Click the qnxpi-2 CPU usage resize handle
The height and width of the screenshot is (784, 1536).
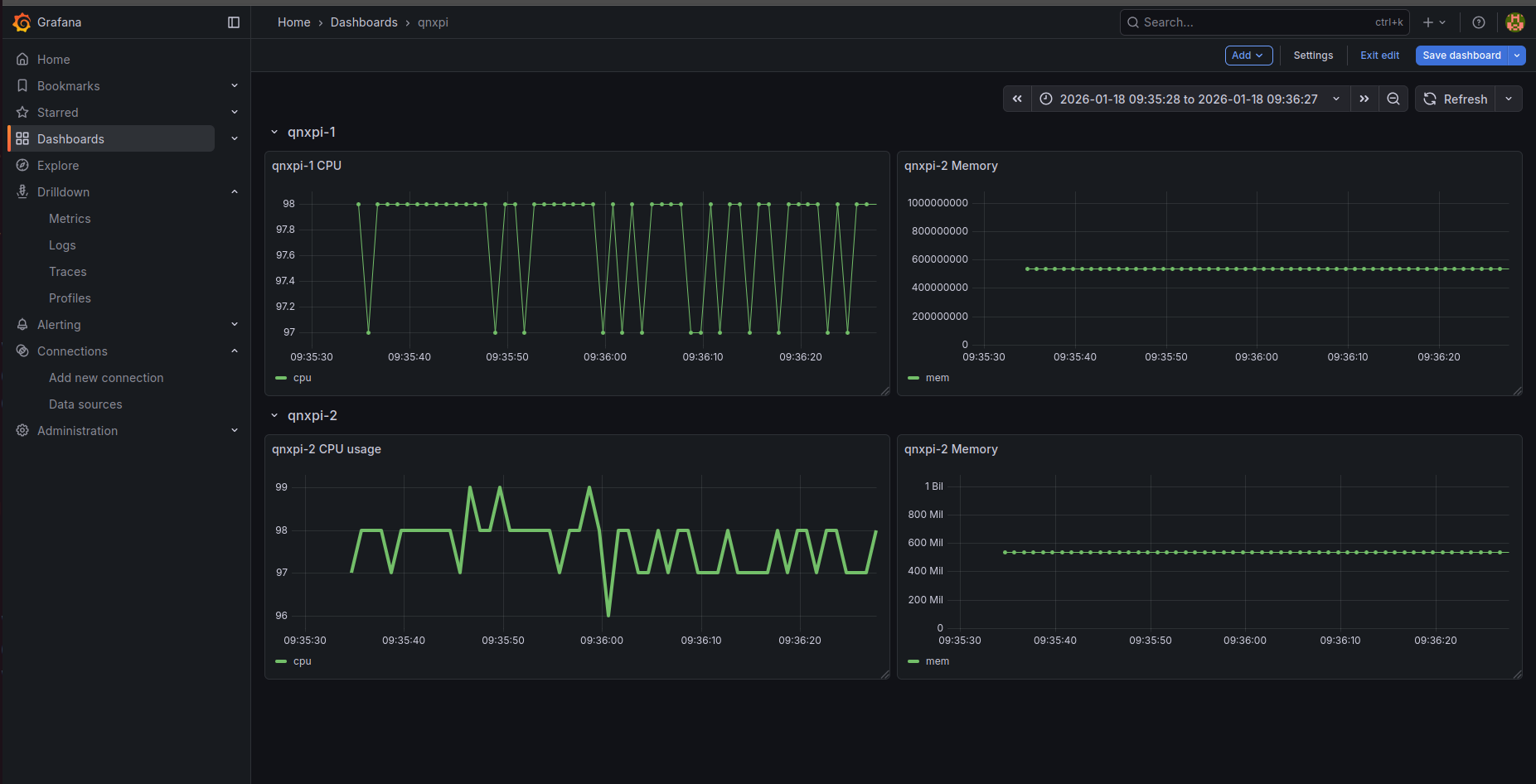pos(885,675)
